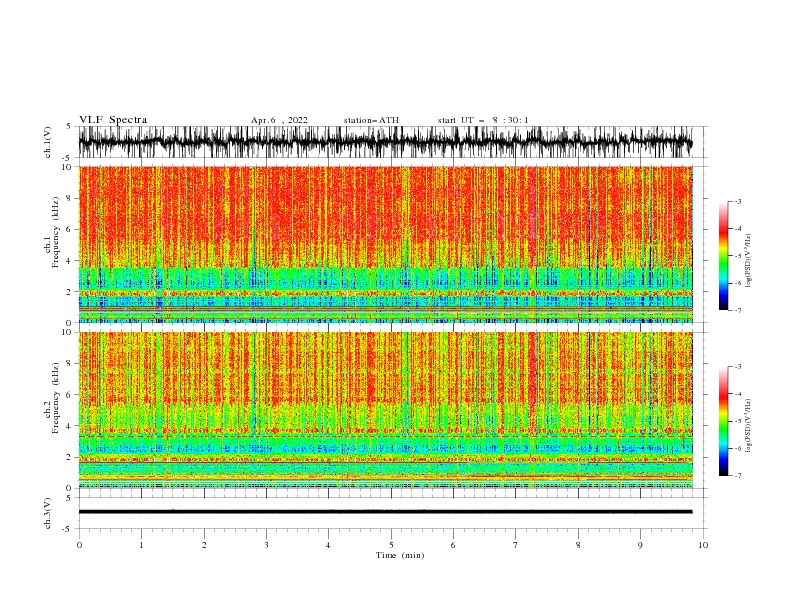Select the "start UT = 8 :30: 1" text
This screenshot has width=792, height=612.
(483, 120)
